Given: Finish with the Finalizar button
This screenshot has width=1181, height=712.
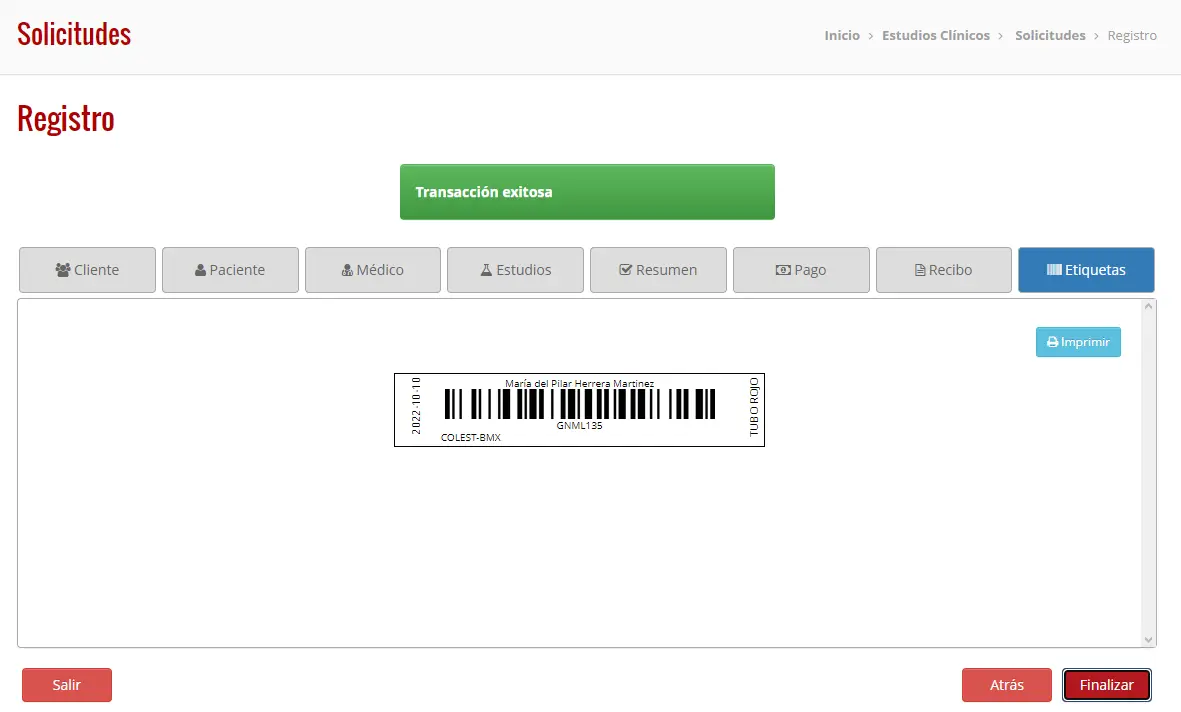Looking at the screenshot, I should 1106,685.
